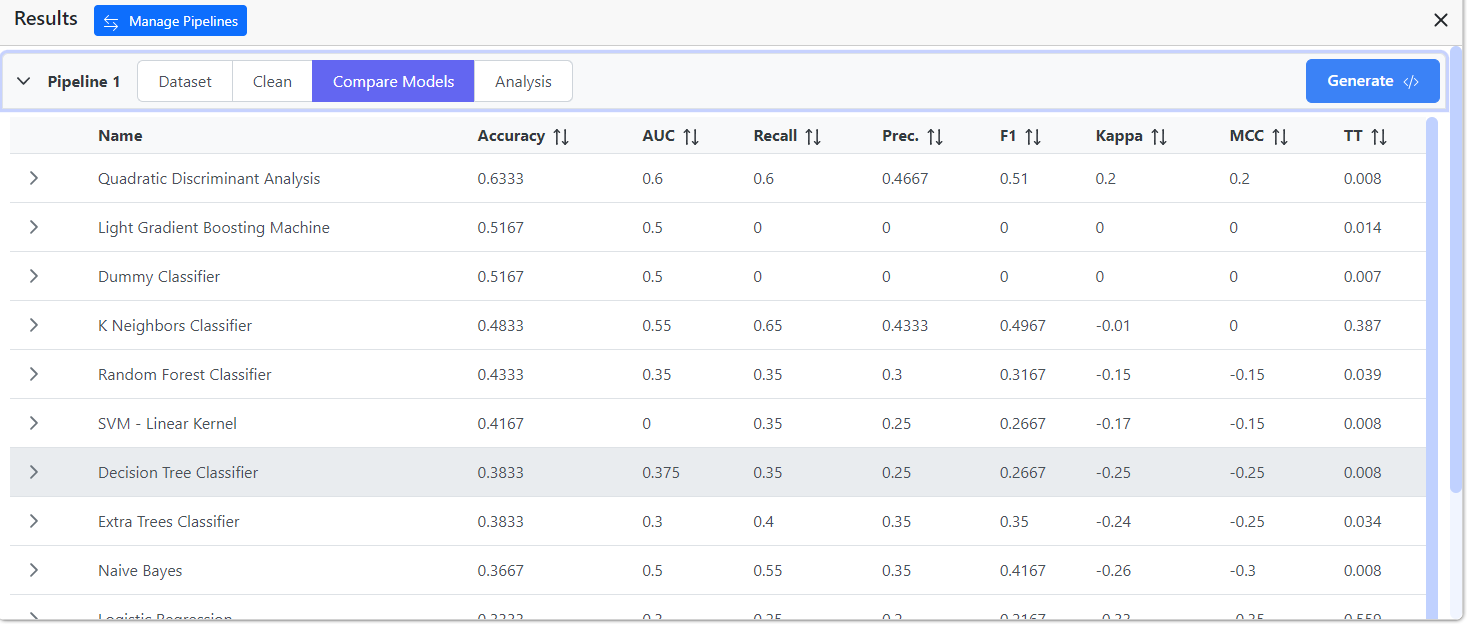Click the Recall sort arrows icon
The height and width of the screenshot is (628, 1467).
813,136
